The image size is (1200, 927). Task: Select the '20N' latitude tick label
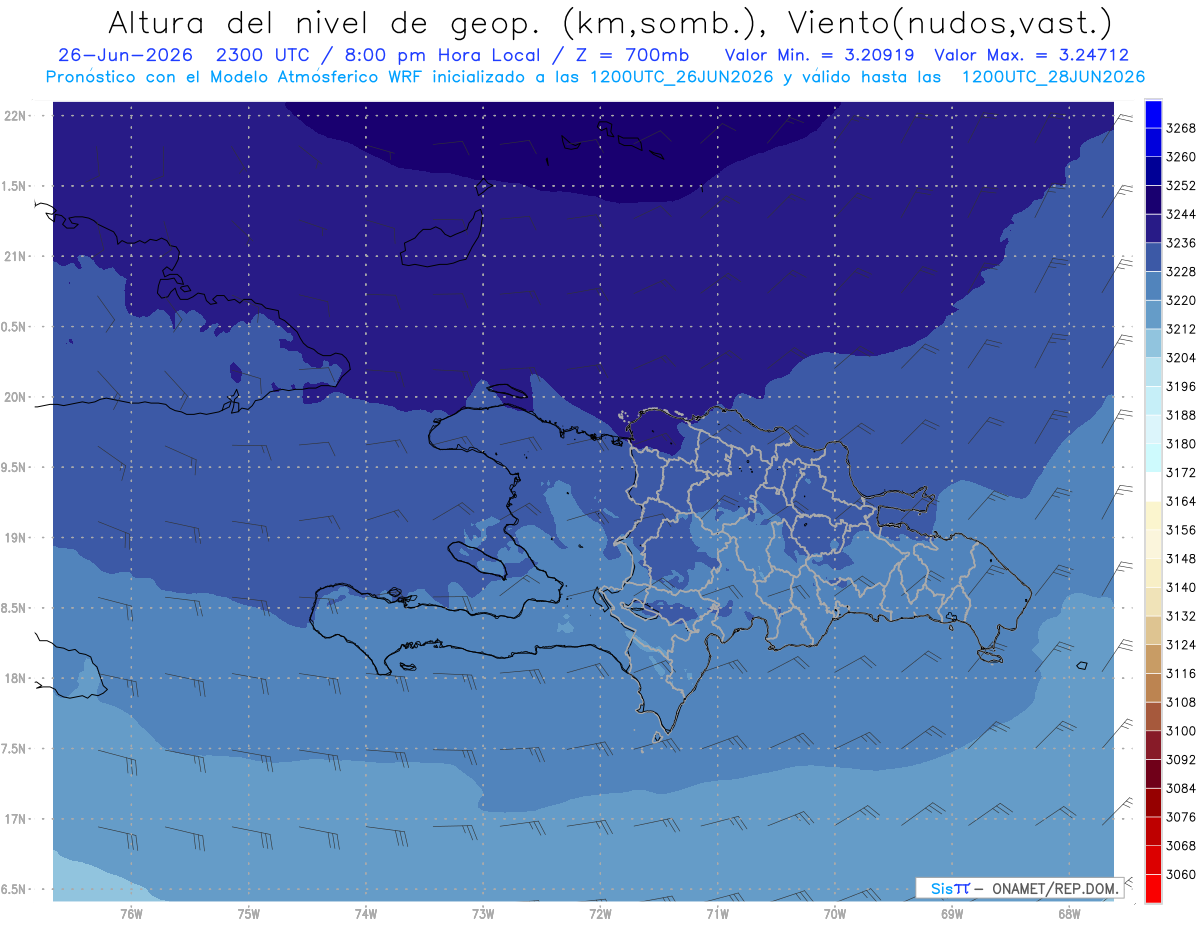14,397
